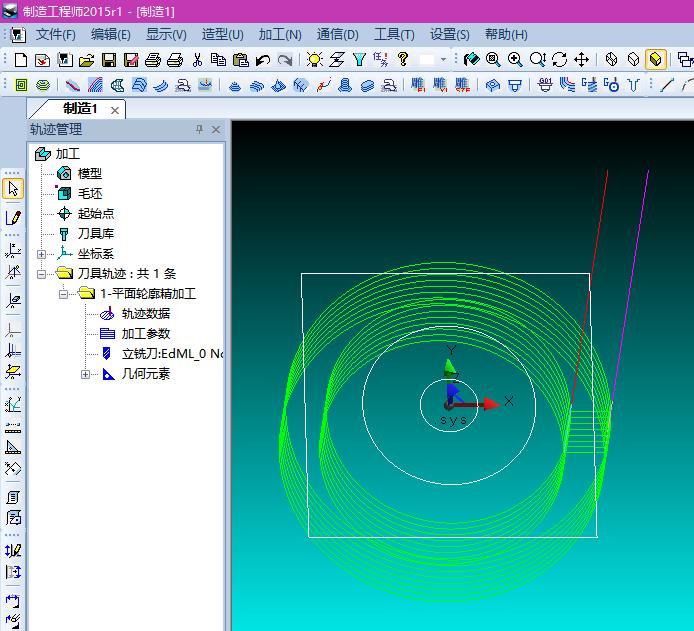Click the yellow question mark Help icon

403,60
